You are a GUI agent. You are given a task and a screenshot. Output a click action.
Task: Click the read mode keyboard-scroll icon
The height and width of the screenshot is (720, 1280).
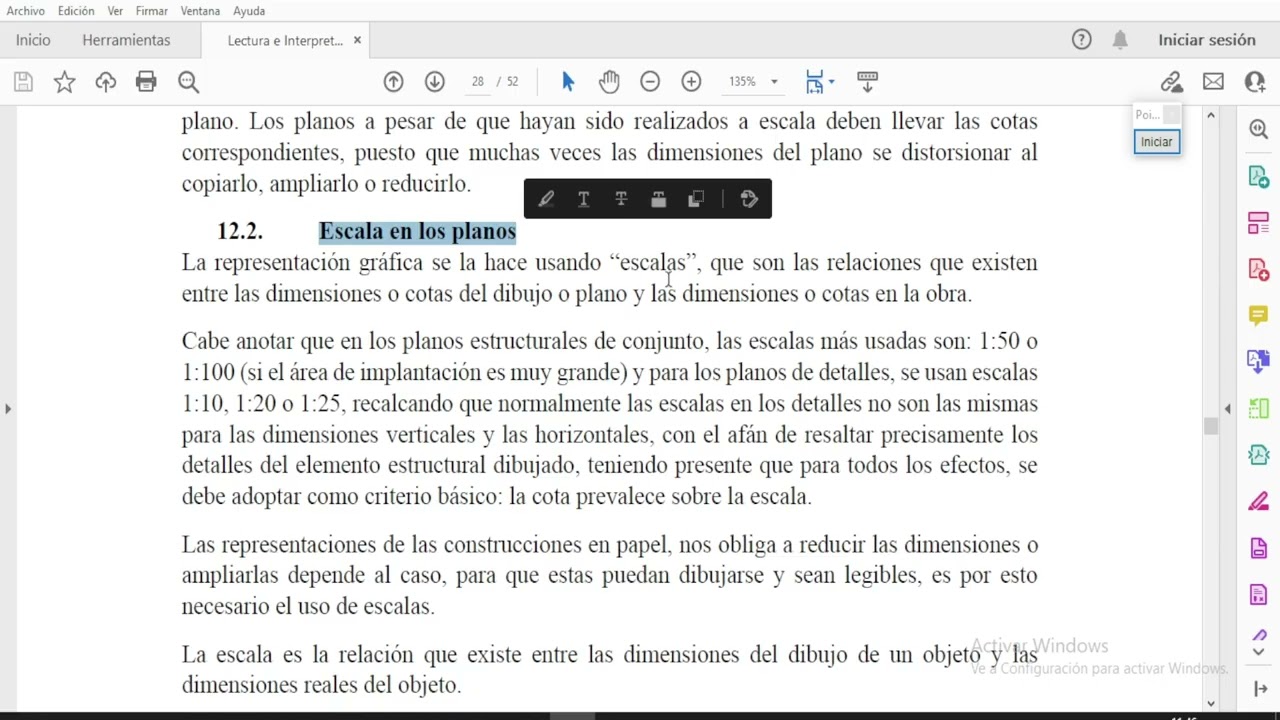pos(867,82)
